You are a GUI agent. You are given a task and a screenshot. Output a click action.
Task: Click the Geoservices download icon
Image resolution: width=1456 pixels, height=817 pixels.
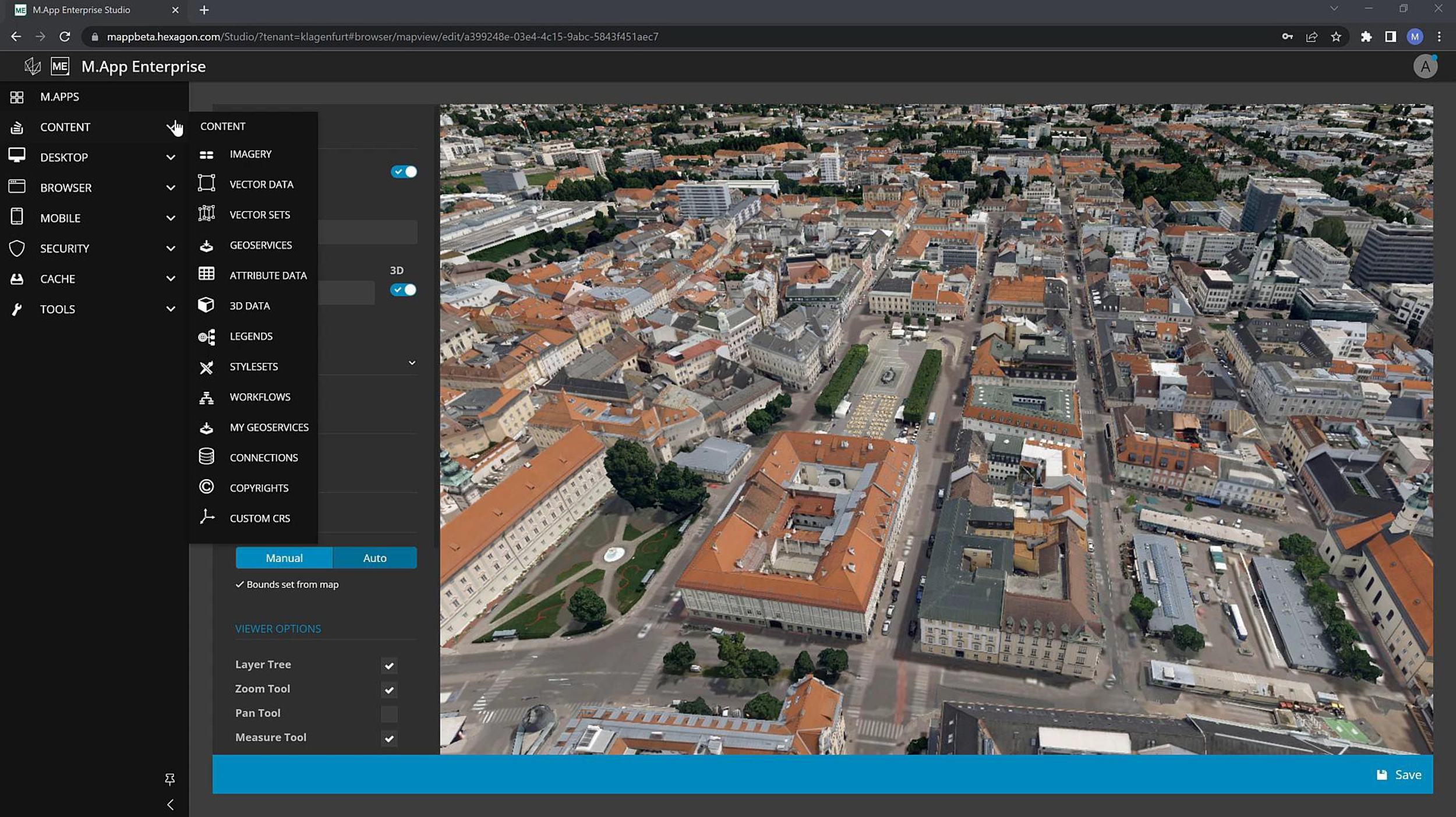coord(207,245)
